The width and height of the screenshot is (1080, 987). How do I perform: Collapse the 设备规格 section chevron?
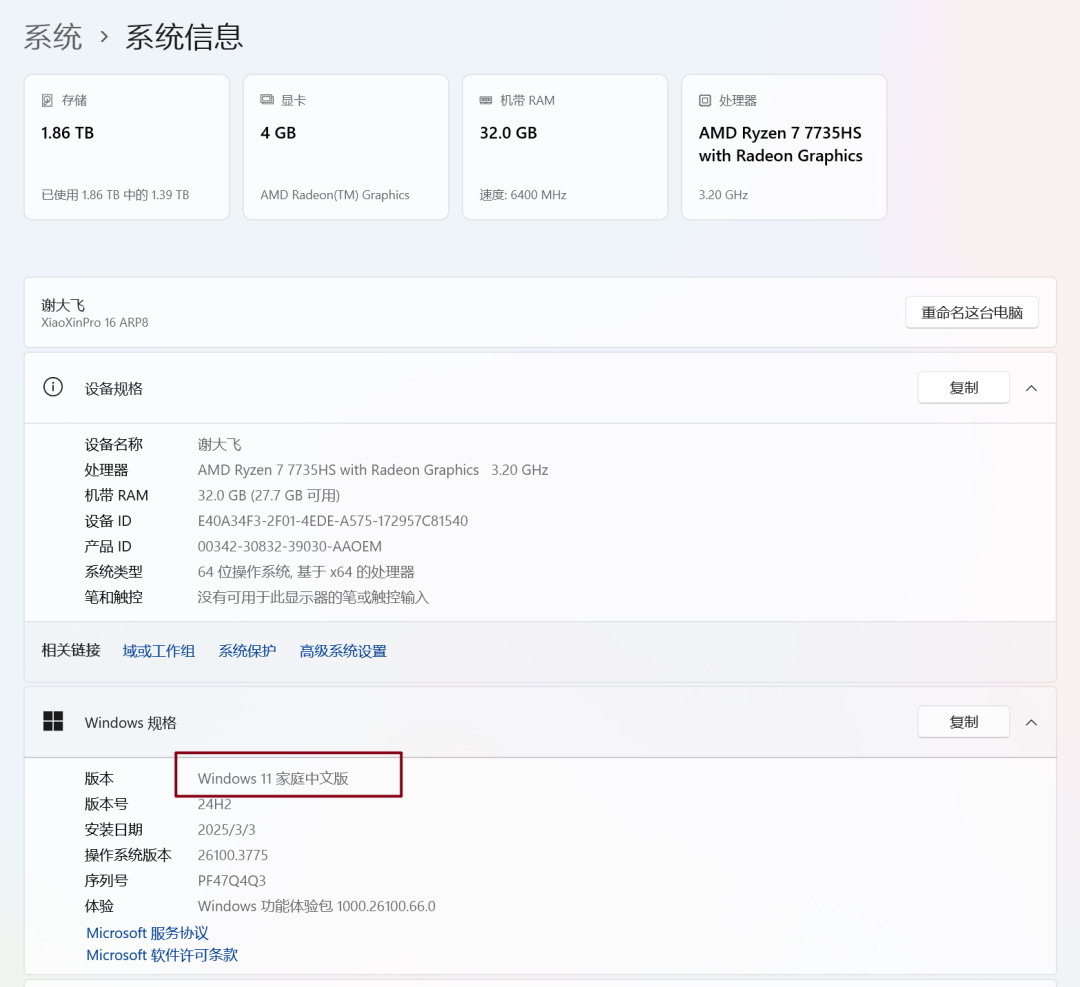[x=1031, y=388]
